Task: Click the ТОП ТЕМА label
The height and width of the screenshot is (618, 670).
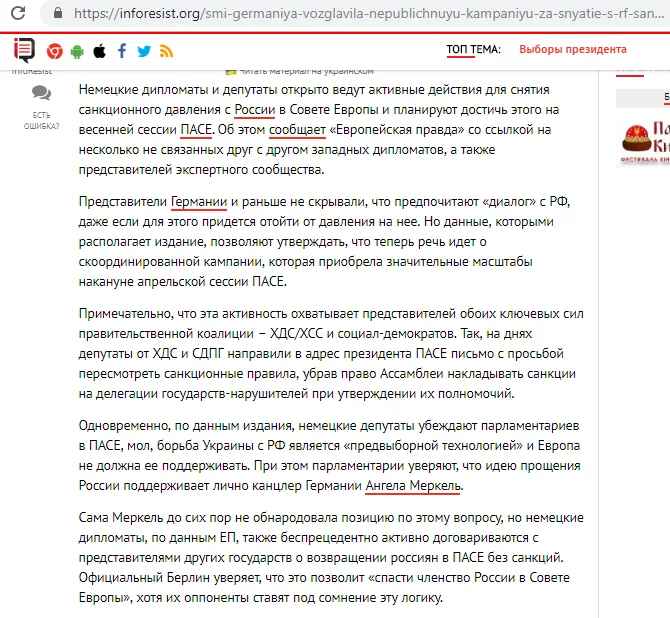Action: (473, 50)
